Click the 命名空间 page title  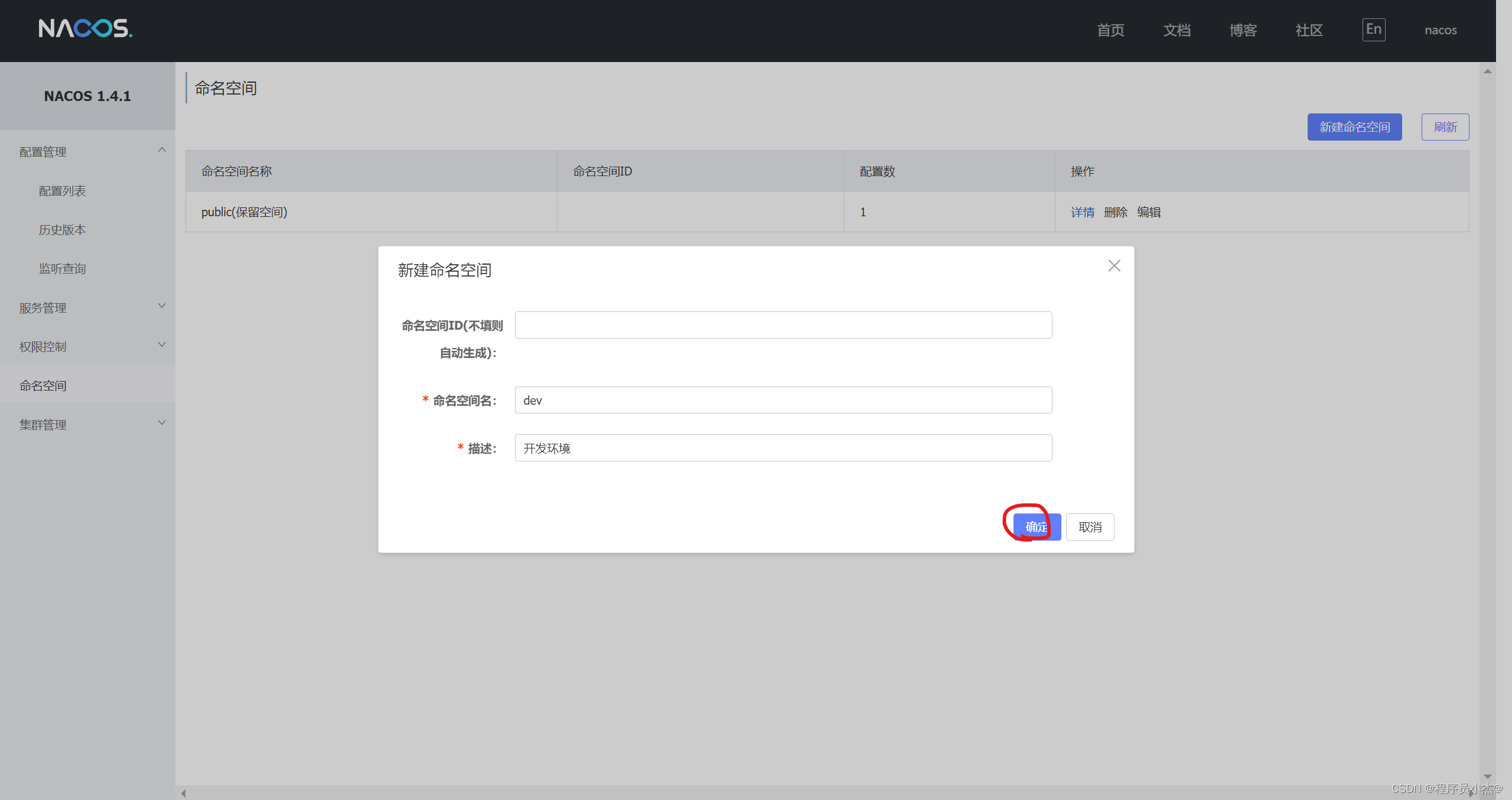click(226, 88)
